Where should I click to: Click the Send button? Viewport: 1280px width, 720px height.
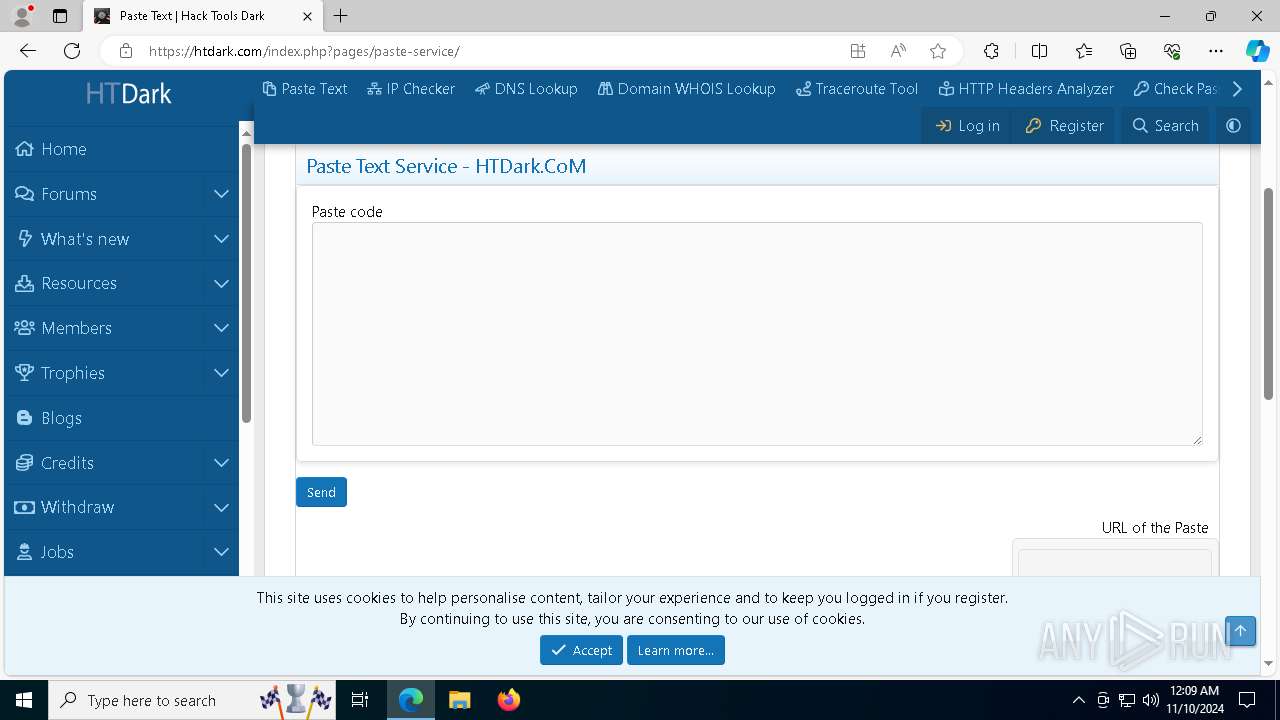coord(321,492)
